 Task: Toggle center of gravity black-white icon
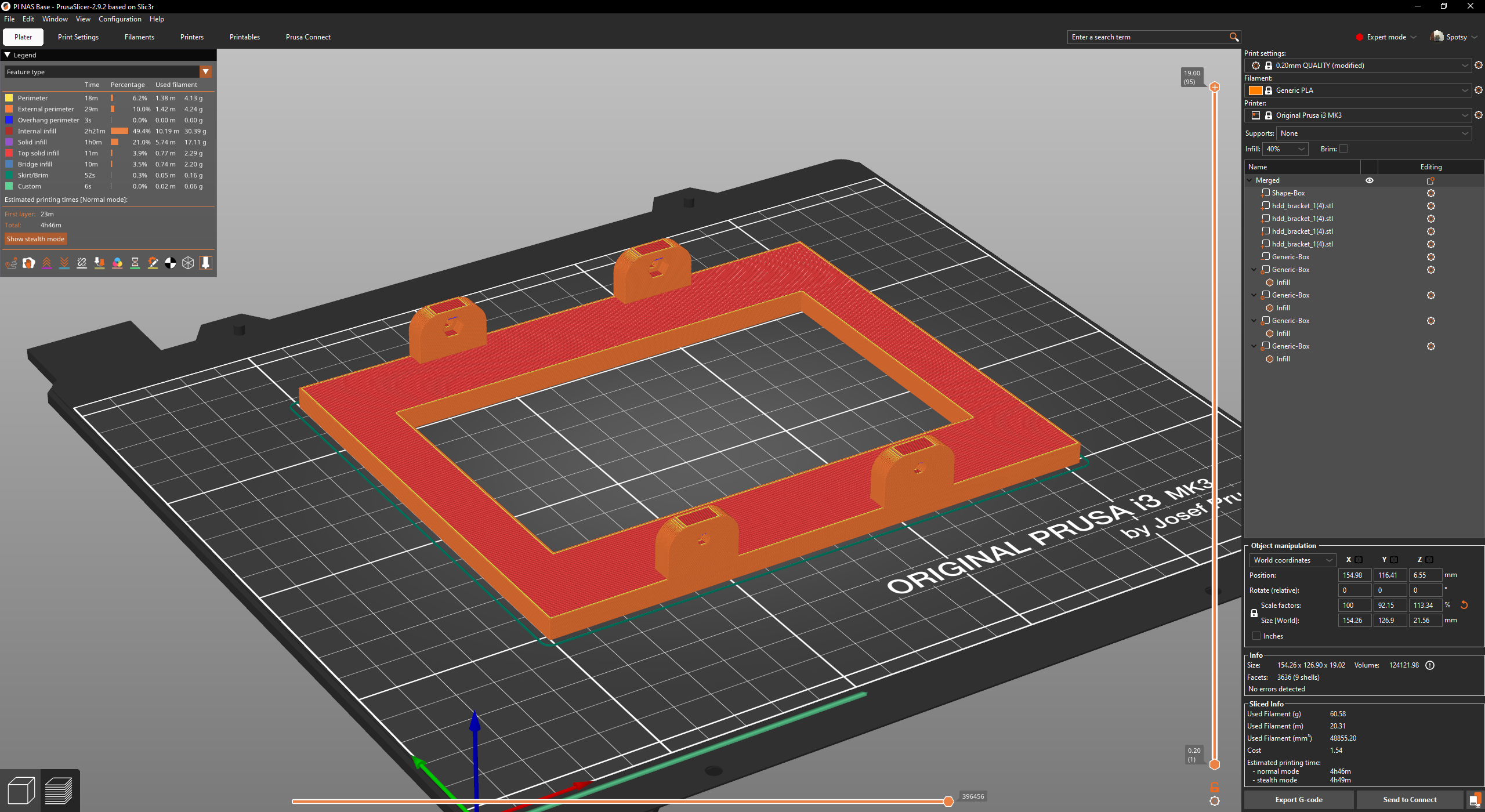[x=171, y=263]
